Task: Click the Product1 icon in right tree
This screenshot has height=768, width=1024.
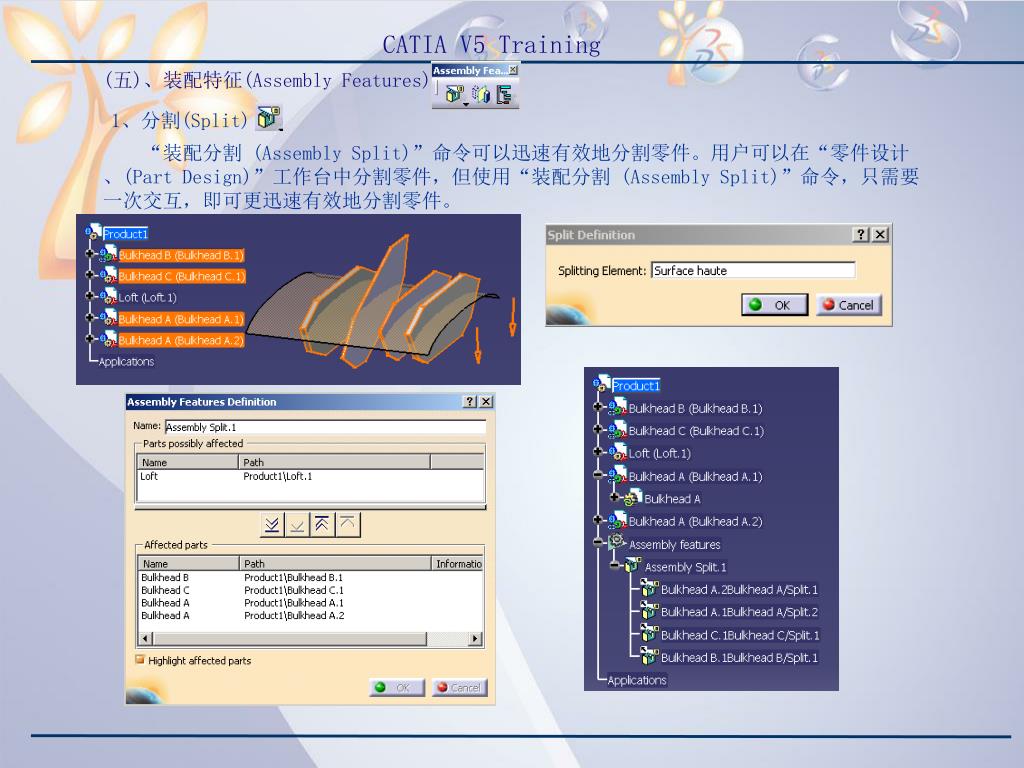Action: [601, 384]
